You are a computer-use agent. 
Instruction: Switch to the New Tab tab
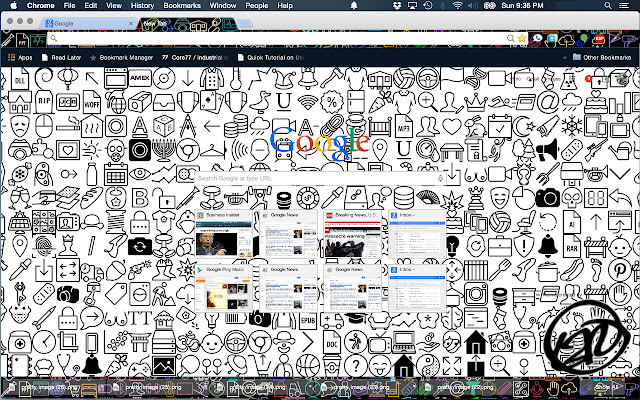(186, 24)
